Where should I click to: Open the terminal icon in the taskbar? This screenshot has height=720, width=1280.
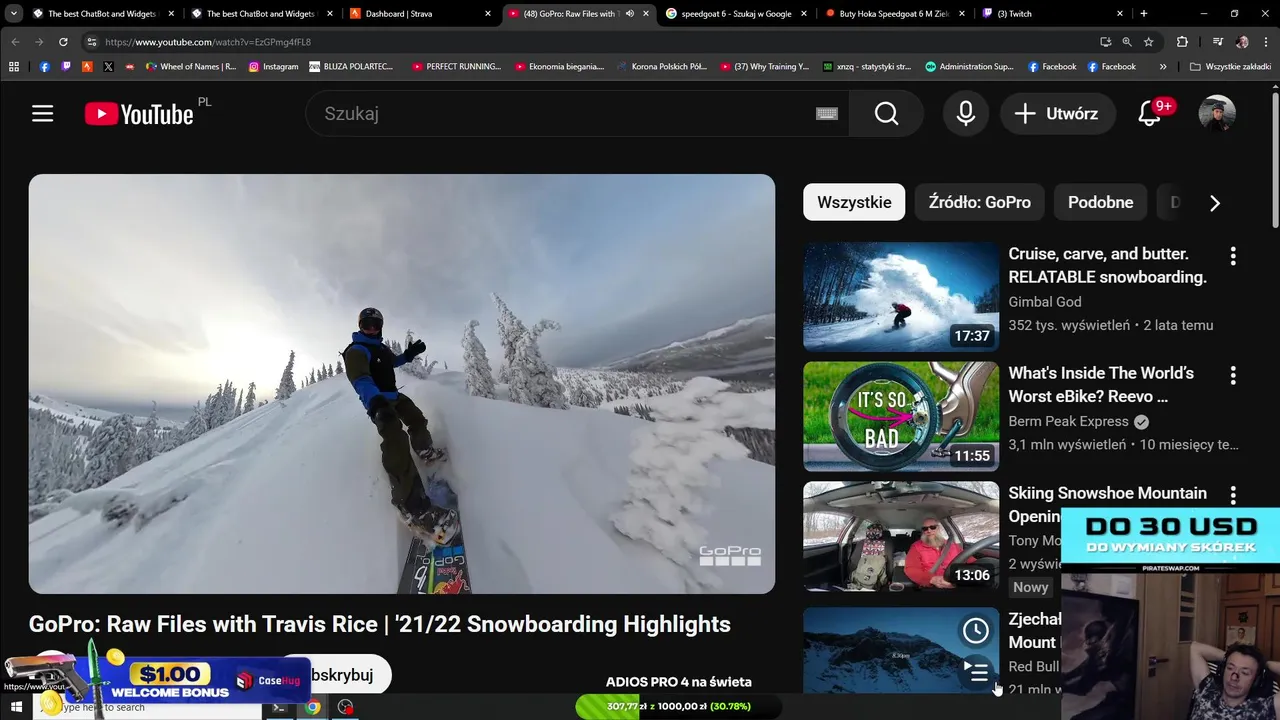[x=279, y=707]
